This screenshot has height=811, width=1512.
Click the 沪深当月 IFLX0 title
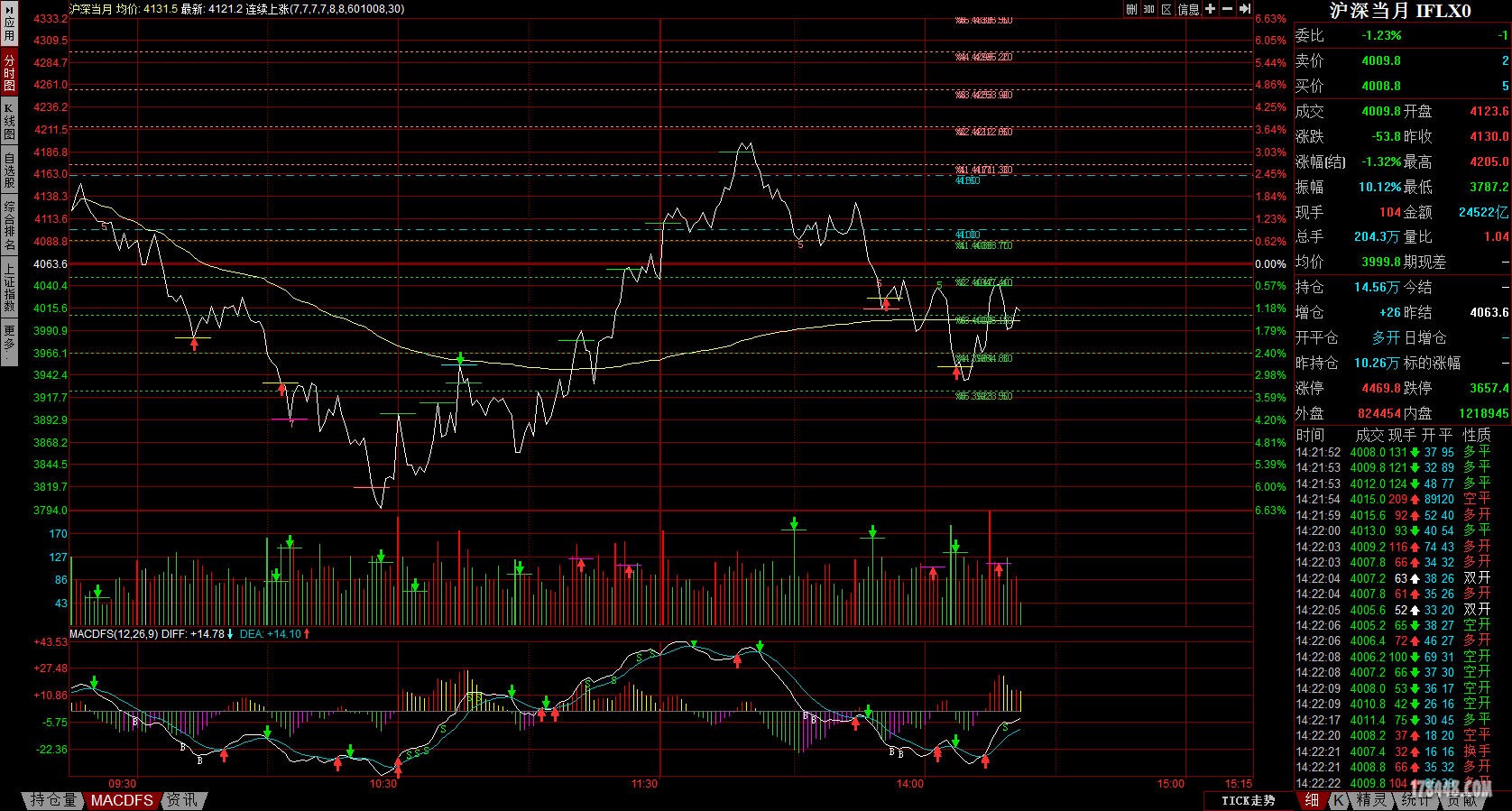point(1400,11)
